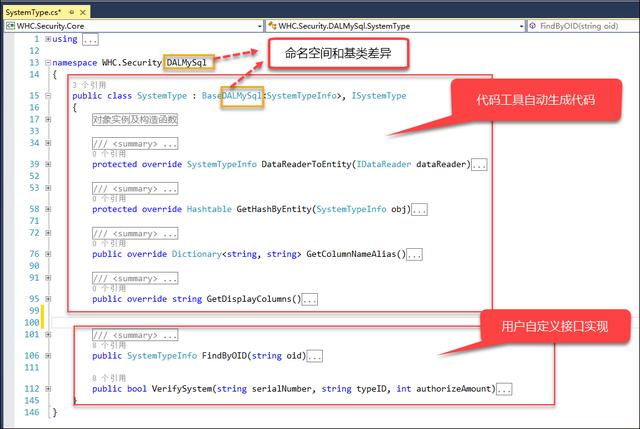Pin the SystemType.cs tab
The height and width of the screenshot is (429, 640).
point(72,12)
